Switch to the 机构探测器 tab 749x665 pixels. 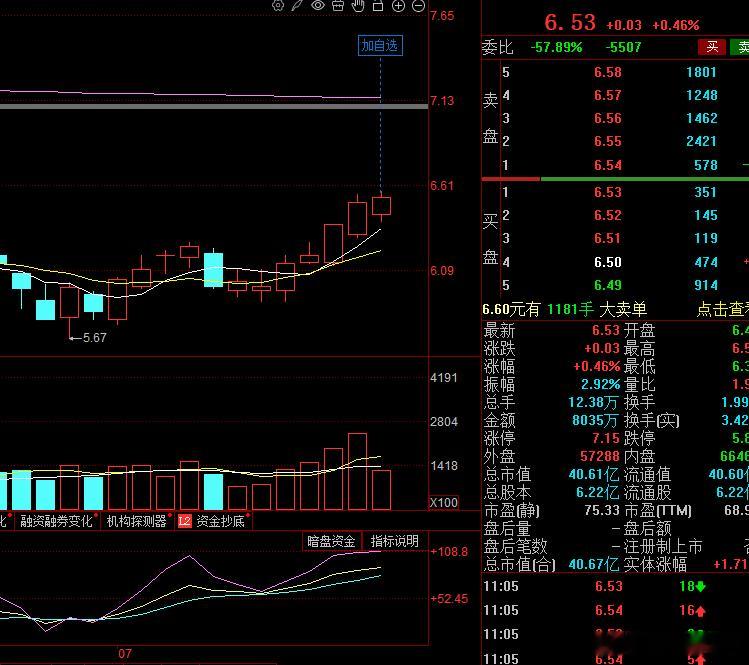(x=137, y=521)
